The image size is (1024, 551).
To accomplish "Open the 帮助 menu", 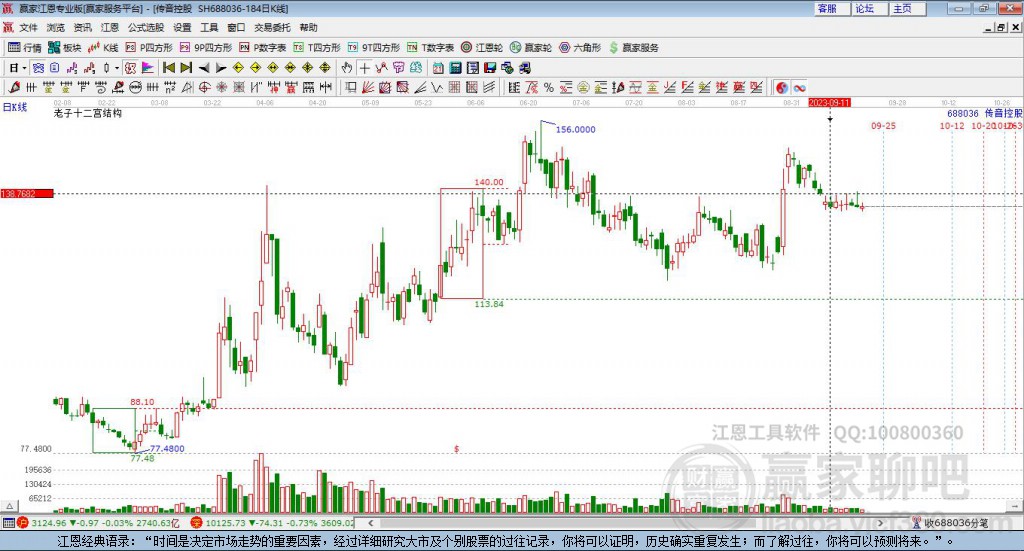I will (x=308, y=27).
